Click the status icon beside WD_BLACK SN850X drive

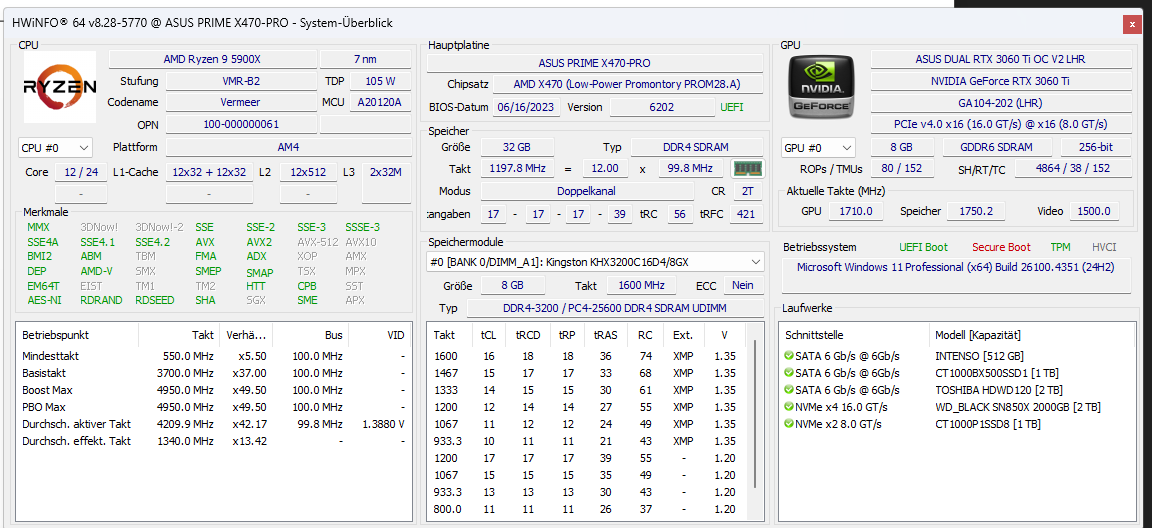[x=789, y=407]
